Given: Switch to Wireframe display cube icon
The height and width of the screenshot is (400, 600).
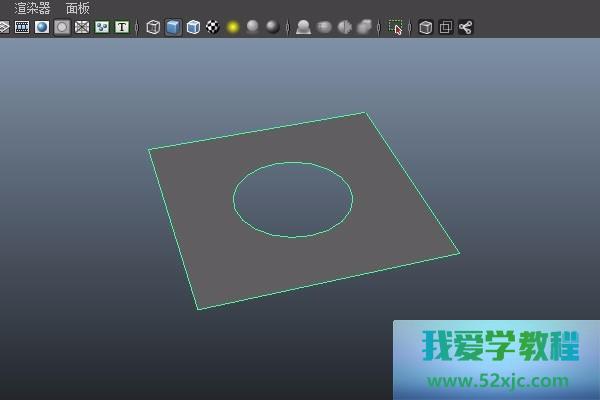Looking at the screenshot, I should pyautogui.click(x=153, y=27).
